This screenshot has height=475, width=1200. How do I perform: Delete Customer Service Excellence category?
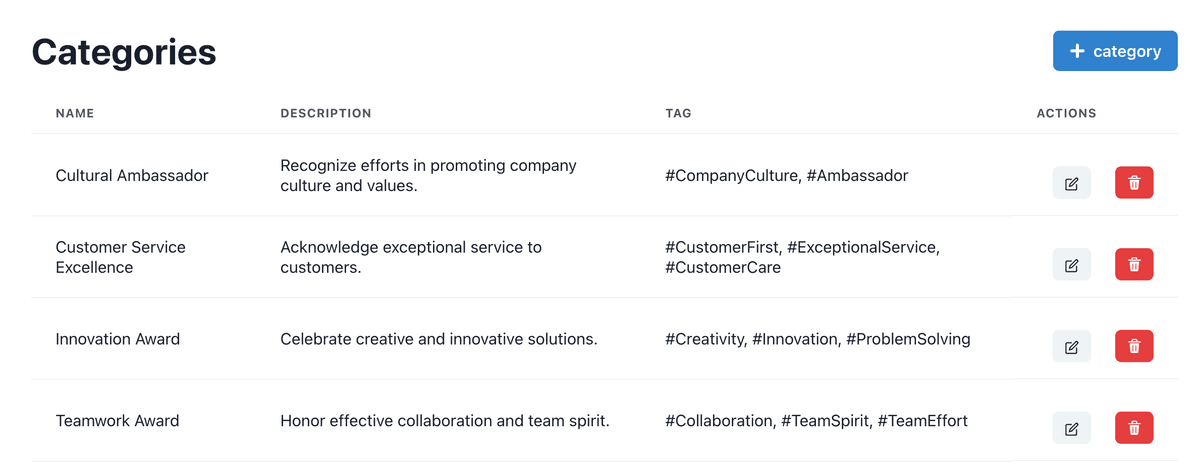click(1134, 265)
